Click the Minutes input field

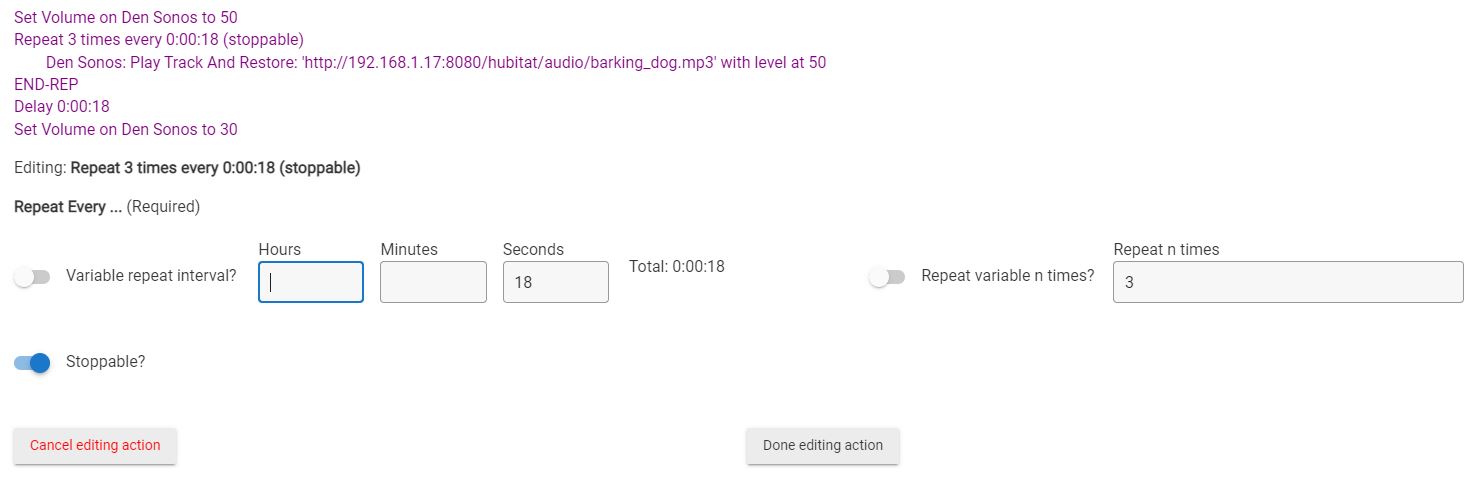coord(433,282)
